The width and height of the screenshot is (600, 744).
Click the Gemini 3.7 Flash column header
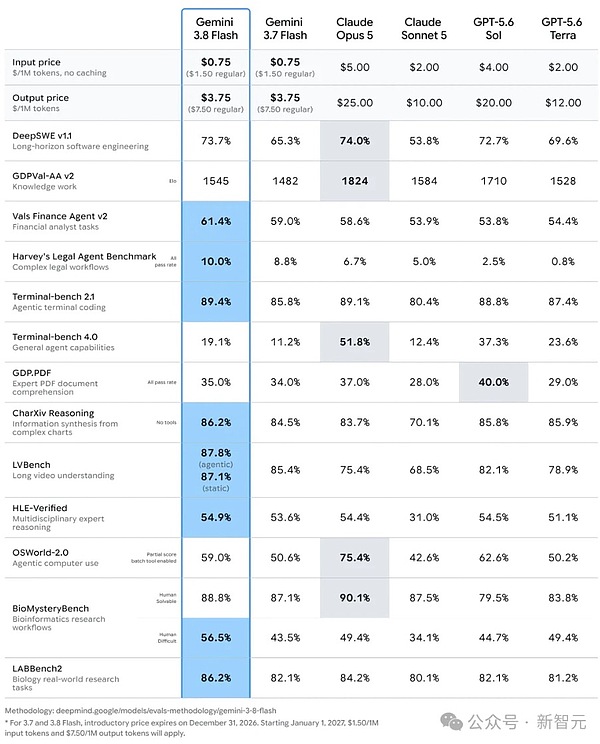285,28
